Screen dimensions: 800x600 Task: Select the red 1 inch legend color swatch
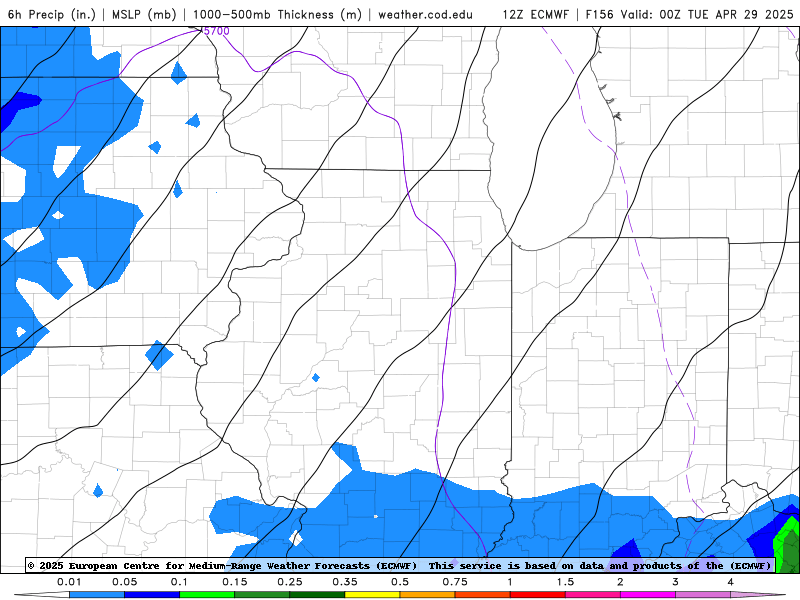click(538, 595)
